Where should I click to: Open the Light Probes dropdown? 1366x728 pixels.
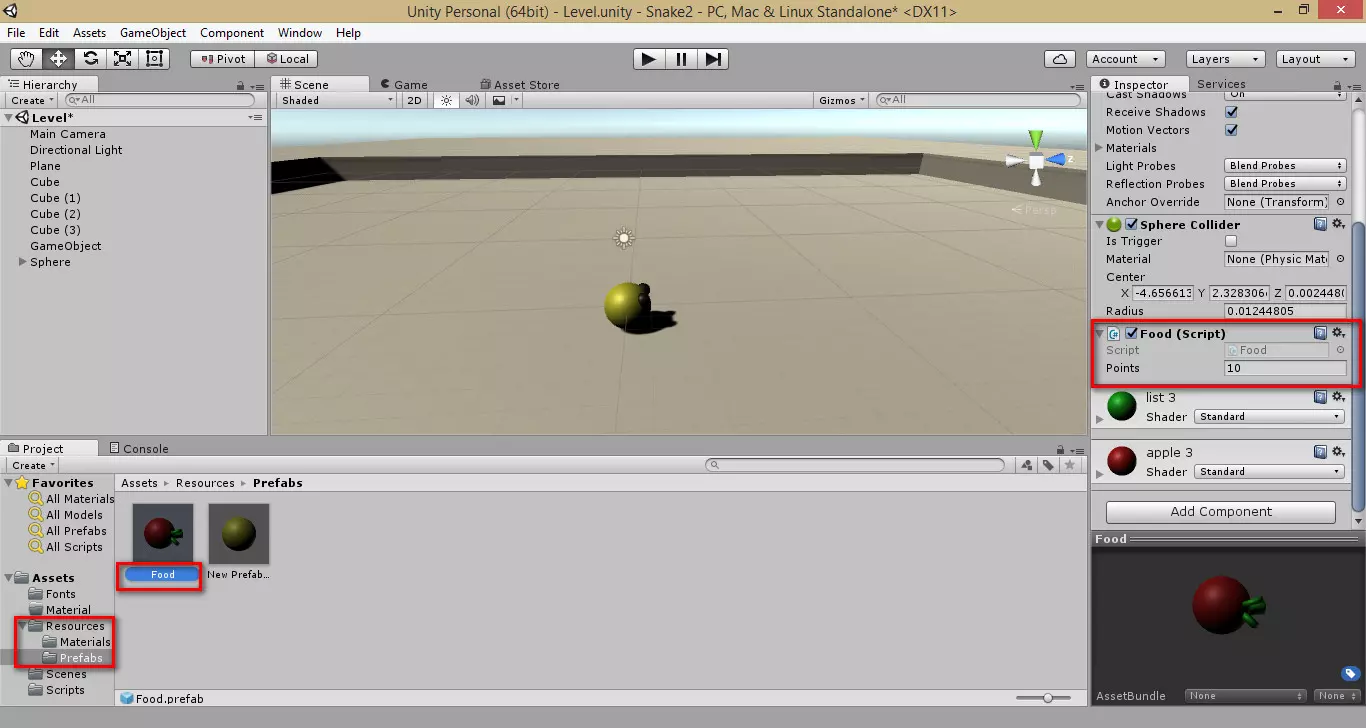(1285, 166)
